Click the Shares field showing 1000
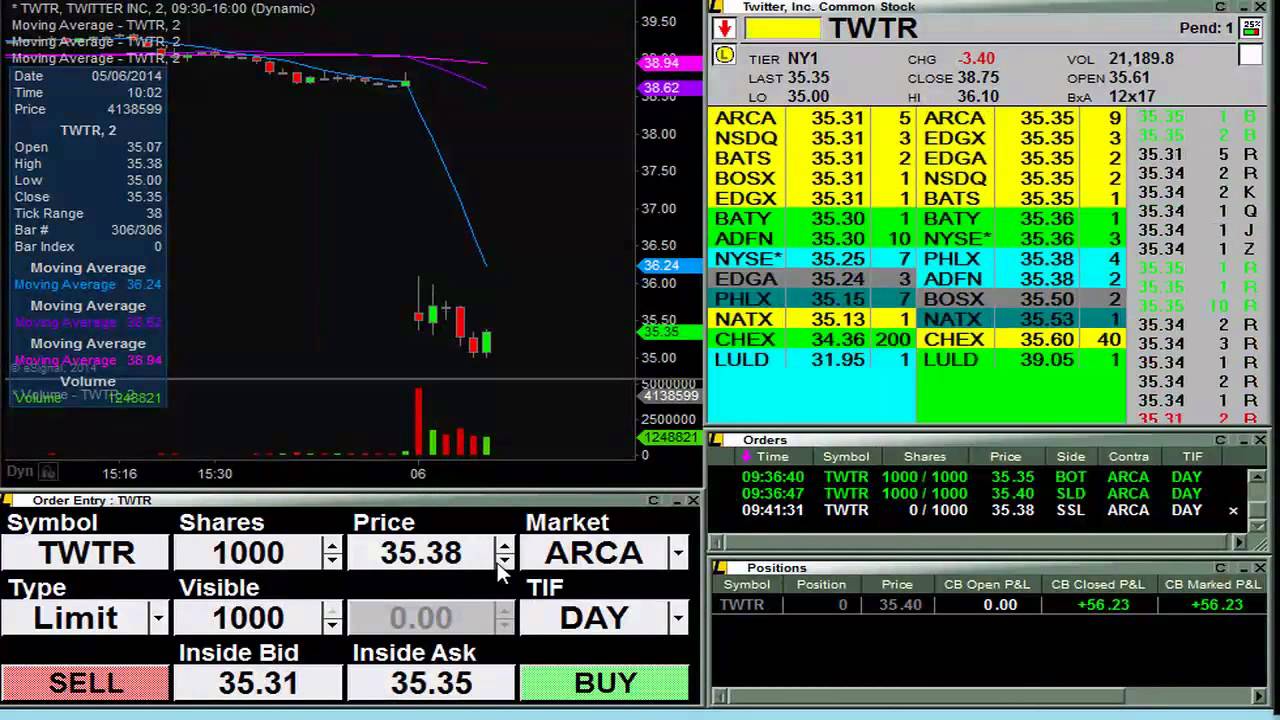The image size is (1280, 720). click(248, 553)
